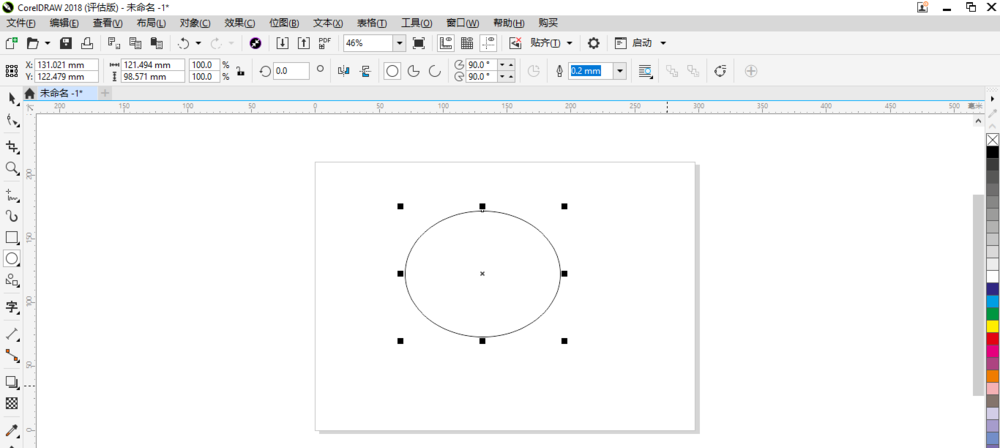Expand the 贴齐 snap-to dropdown
1000x448 pixels.
pyautogui.click(x=570, y=43)
